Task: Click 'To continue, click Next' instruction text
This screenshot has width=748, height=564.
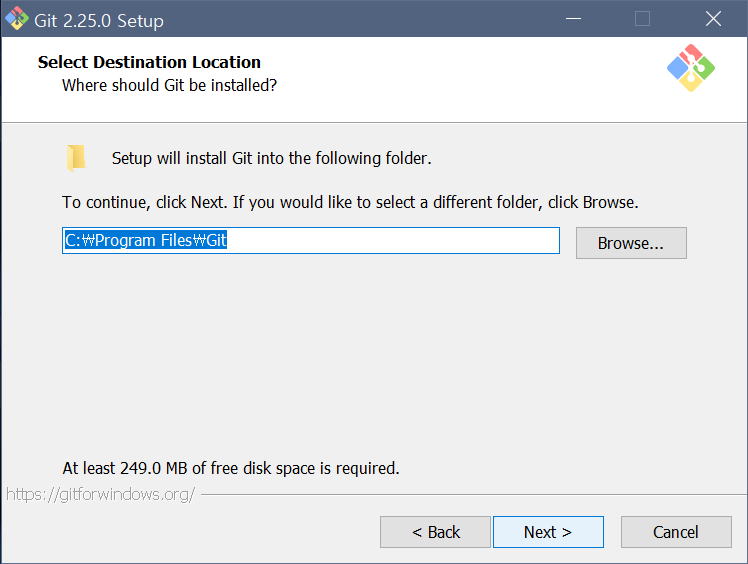Action: coord(350,202)
